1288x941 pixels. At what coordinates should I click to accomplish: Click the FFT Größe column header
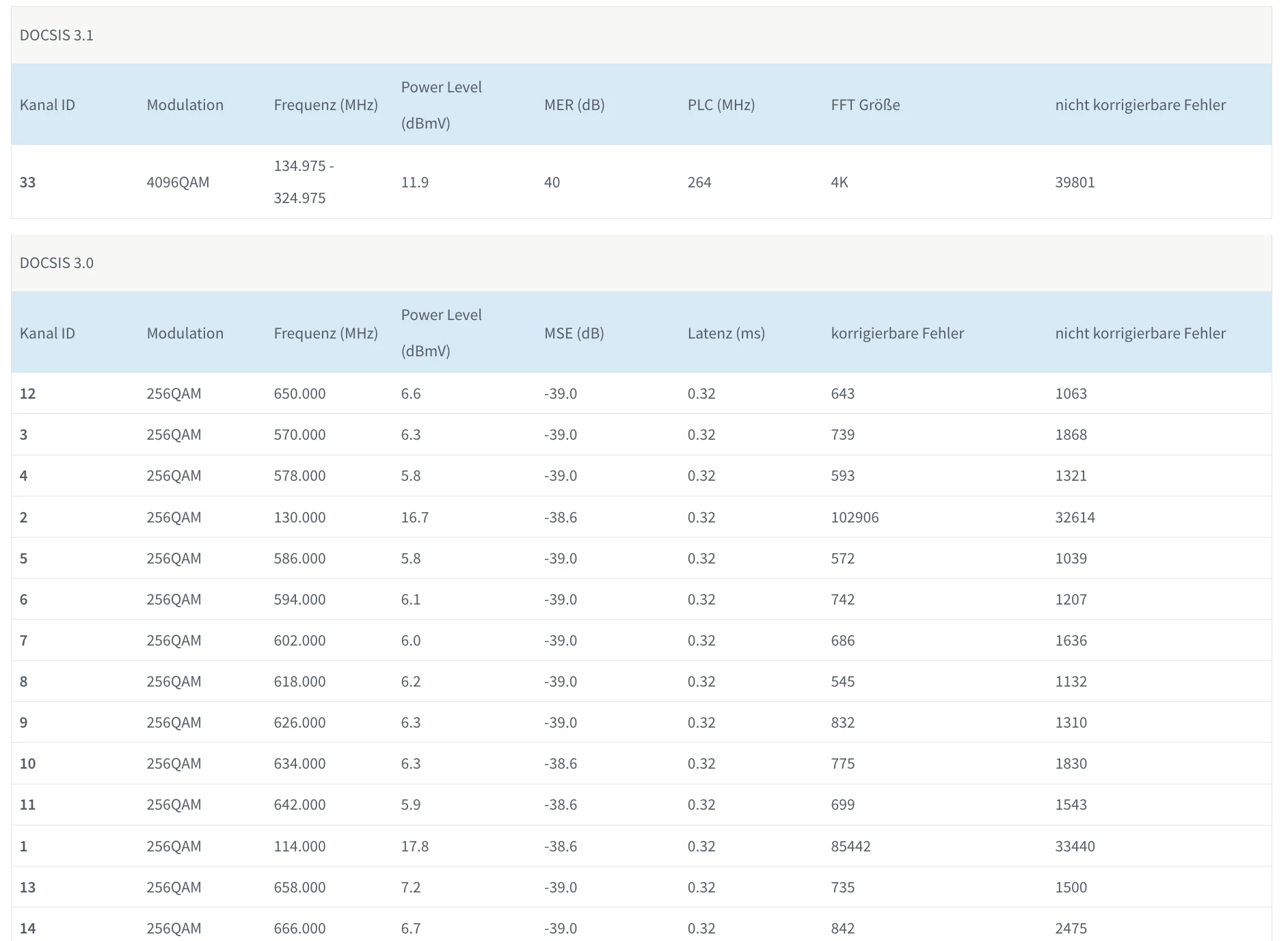(865, 105)
